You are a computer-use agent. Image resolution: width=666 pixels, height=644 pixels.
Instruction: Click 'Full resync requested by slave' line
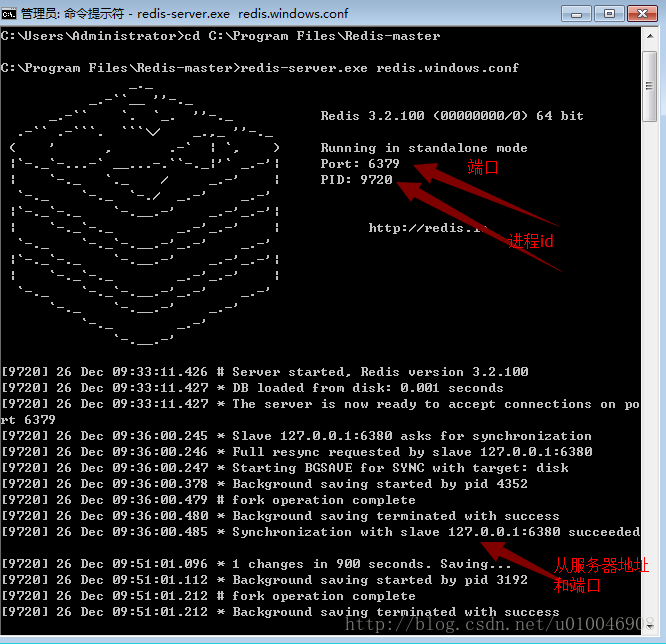[297, 452]
